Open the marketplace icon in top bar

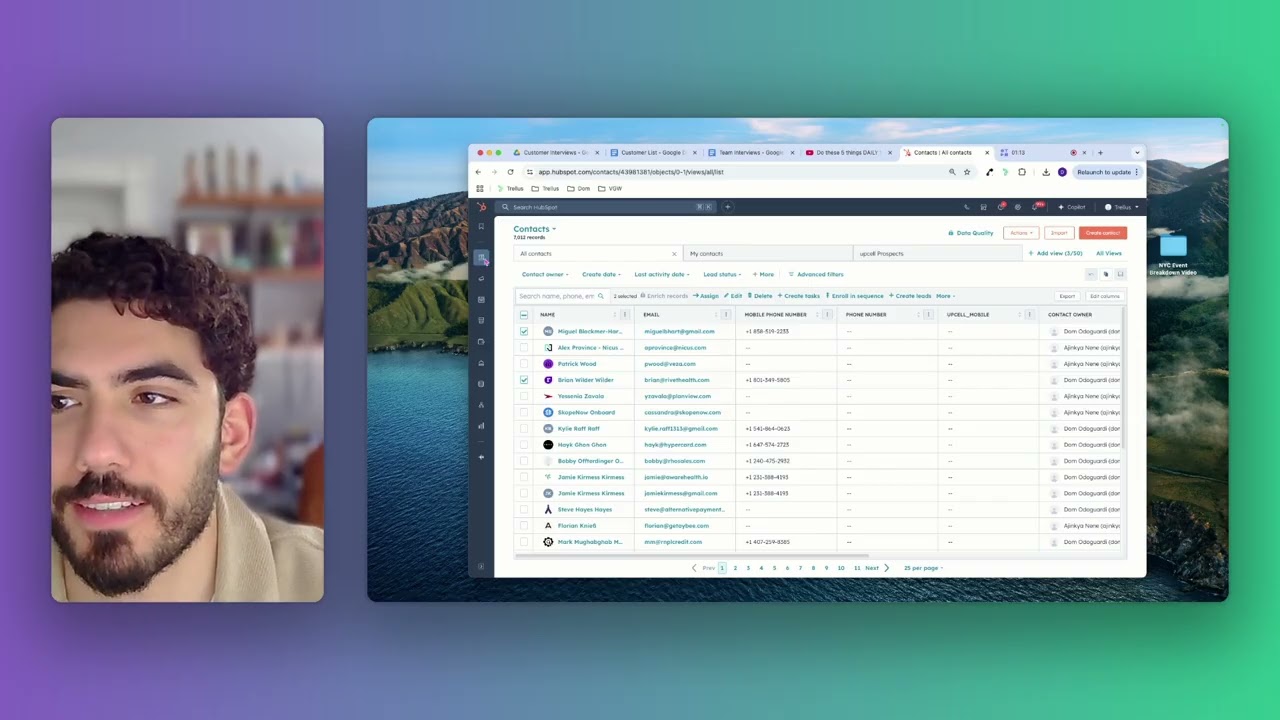[983, 207]
